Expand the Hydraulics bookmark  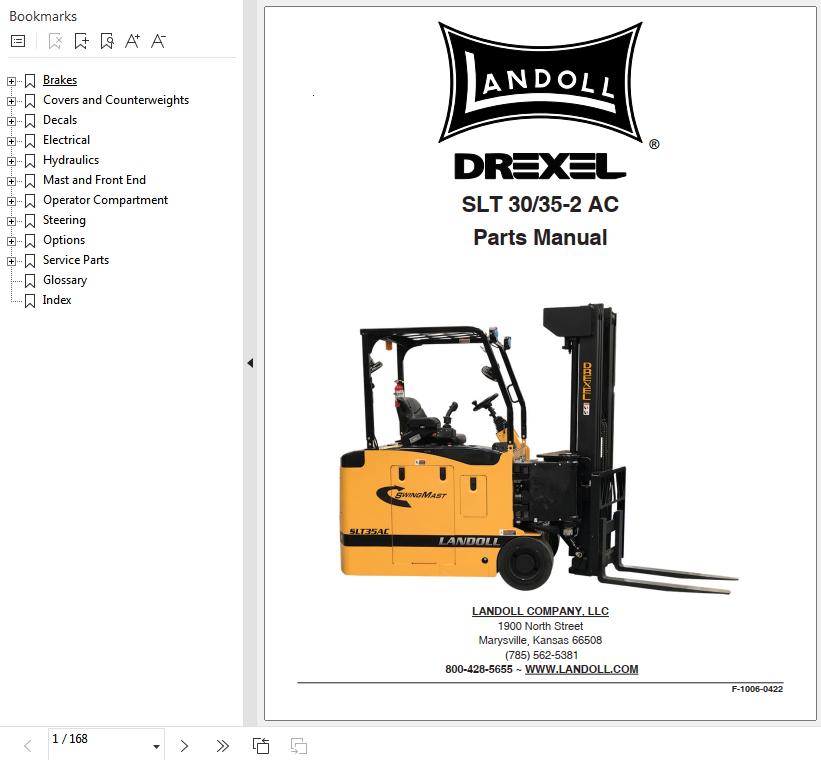11,161
